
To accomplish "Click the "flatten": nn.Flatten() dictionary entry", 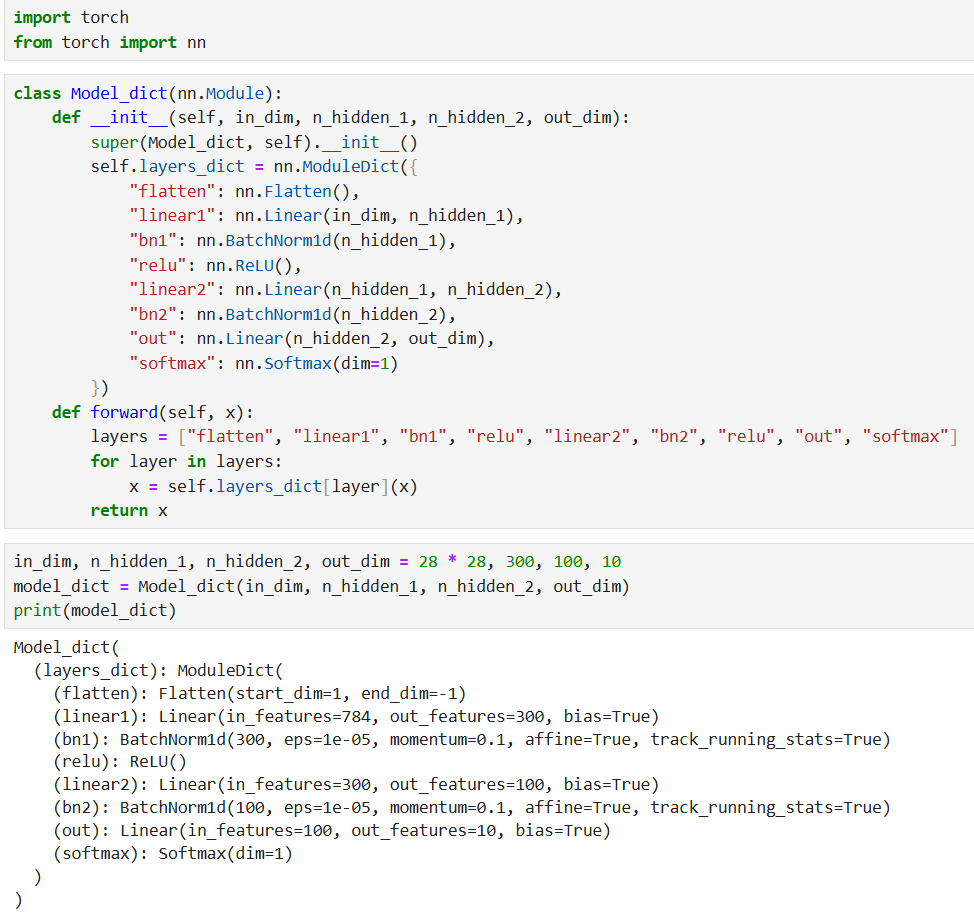I will click(x=244, y=191).
